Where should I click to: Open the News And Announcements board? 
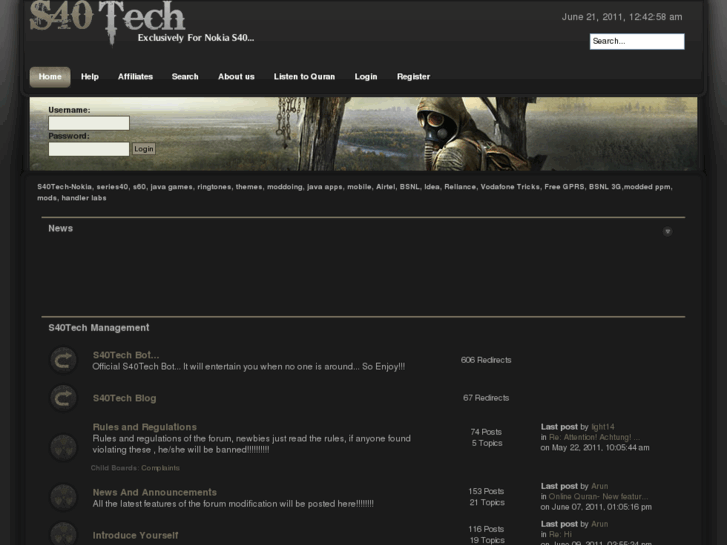(x=155, y=493)
